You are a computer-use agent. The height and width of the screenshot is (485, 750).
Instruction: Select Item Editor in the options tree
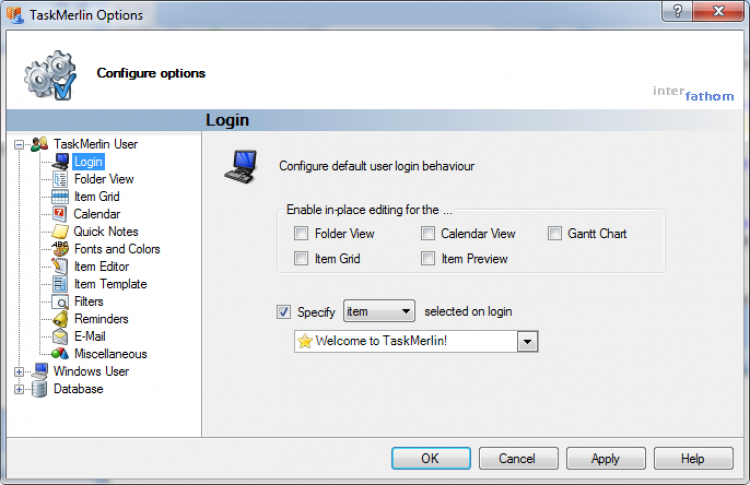tap(101, 267)
